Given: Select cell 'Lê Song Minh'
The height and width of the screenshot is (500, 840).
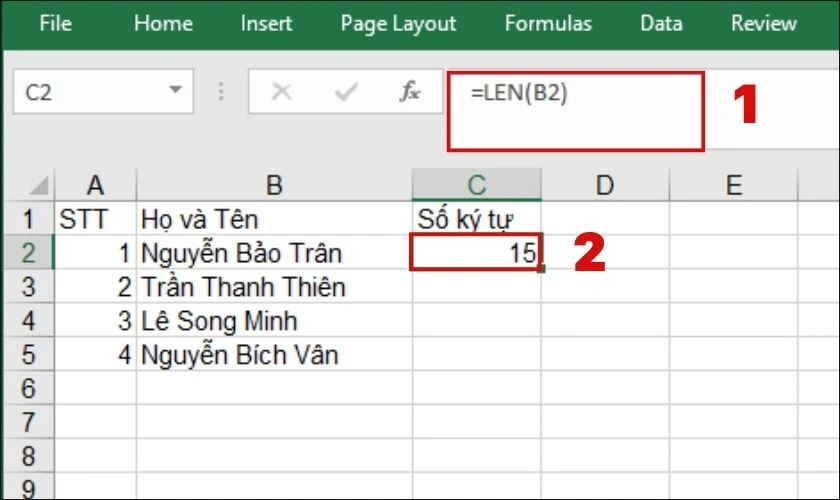Looking at the screenshot, I should 274,320.
